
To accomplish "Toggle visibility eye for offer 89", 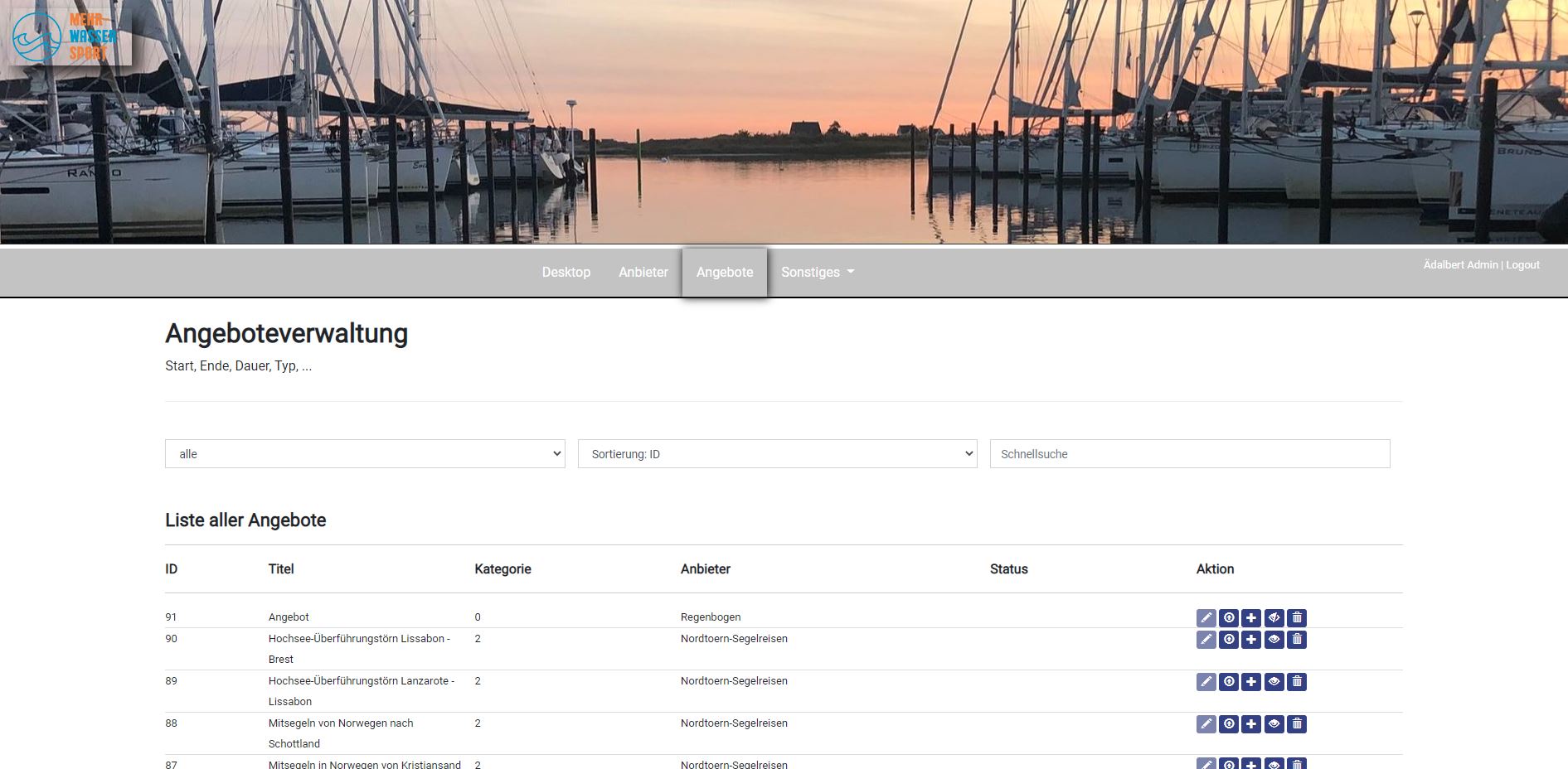I will pos(1274,681).
